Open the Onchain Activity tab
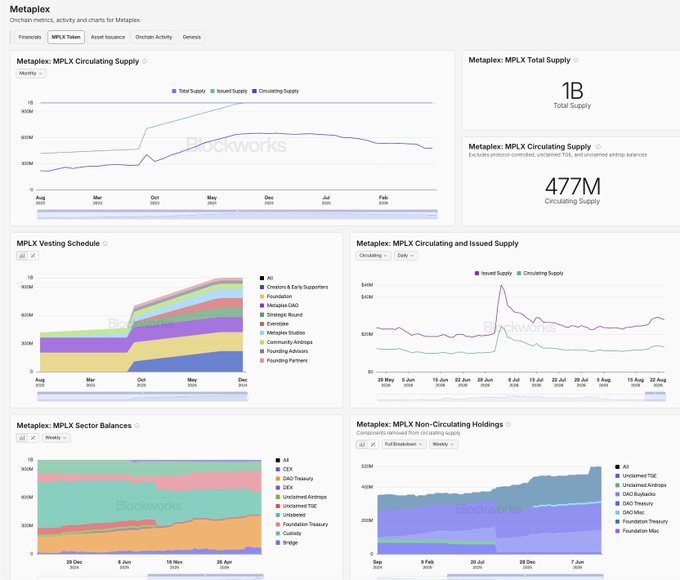This screenshot has width=680, height=580. click(x=154, y=37)
